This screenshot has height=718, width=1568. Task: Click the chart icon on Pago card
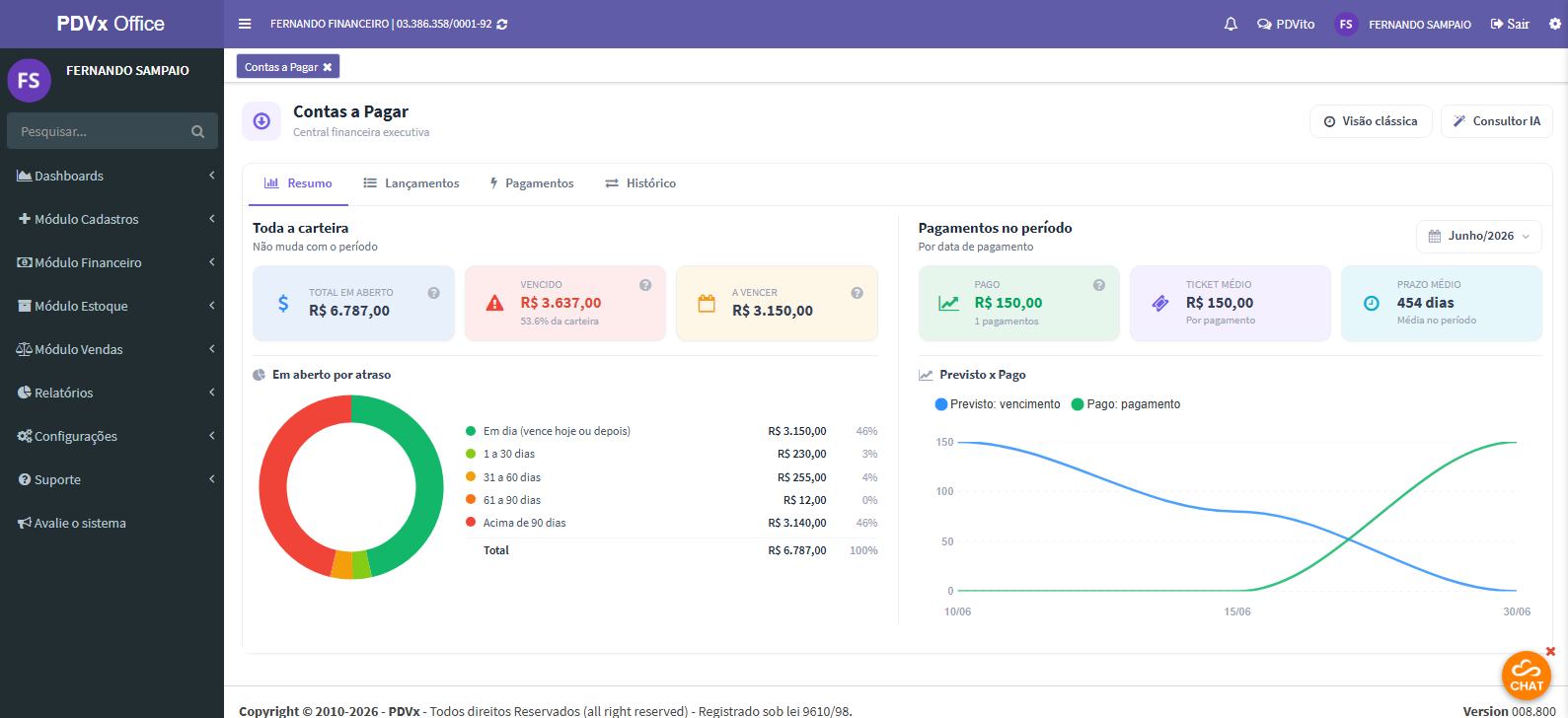pyautogui.click(x=948, y=303)
